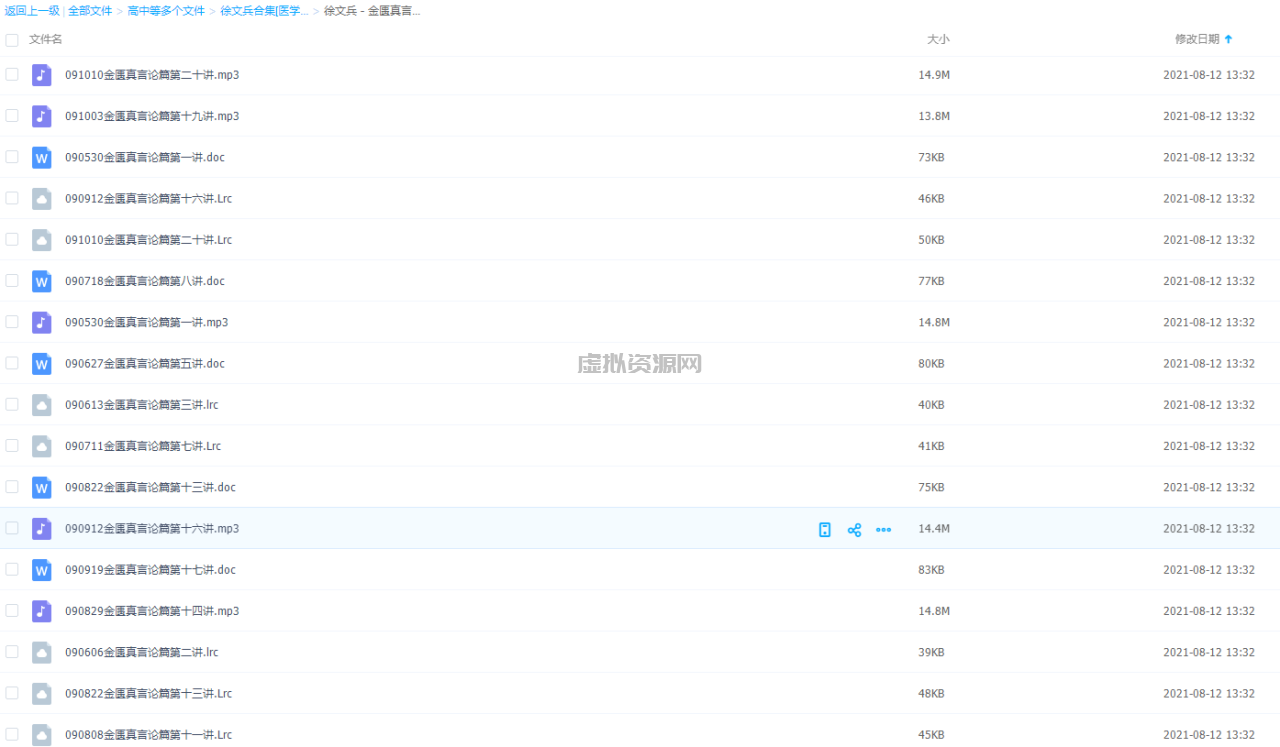The height and width of the screenshot is (747, 1280).
Task: Click the music icon for 091010第二十讲.mp3
Action: coord(41,75)
